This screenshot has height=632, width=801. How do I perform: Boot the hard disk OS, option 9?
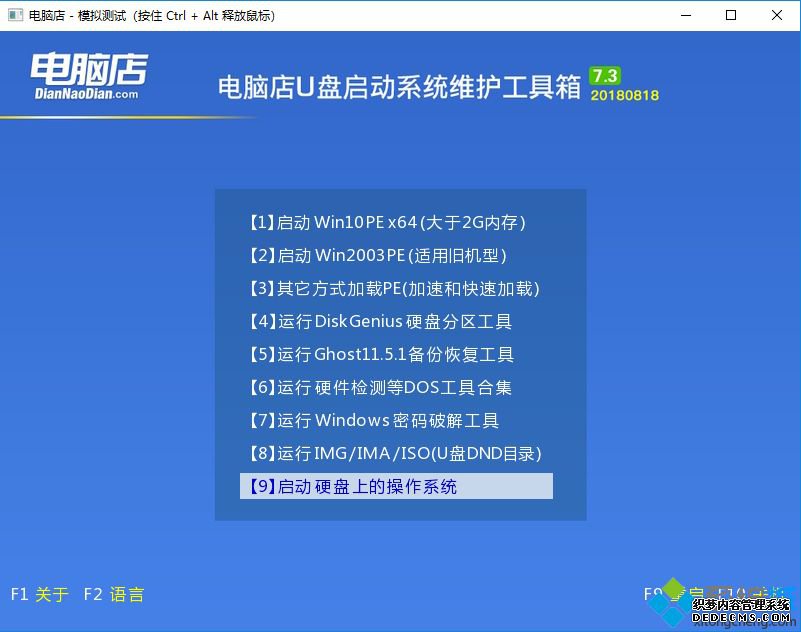click(x=396, y=486)
